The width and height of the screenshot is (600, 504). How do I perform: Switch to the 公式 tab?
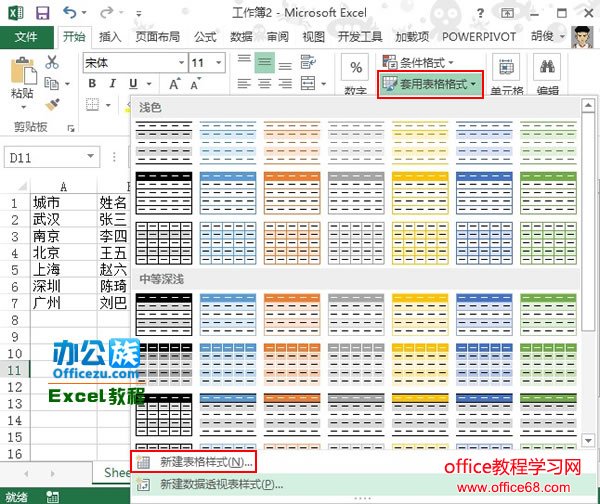pos(205,37)
